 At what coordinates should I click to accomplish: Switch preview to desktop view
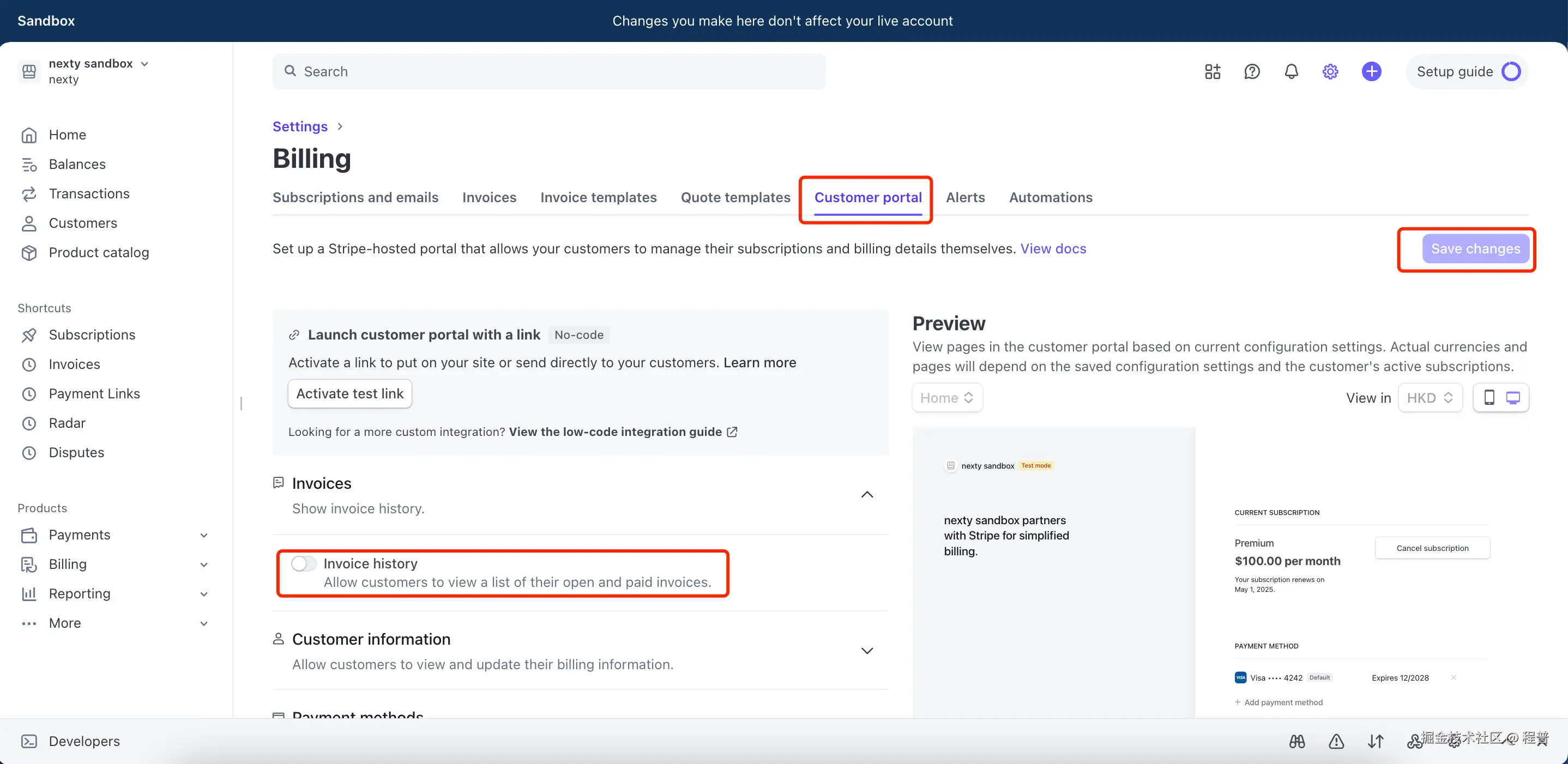click(1512, 398)
